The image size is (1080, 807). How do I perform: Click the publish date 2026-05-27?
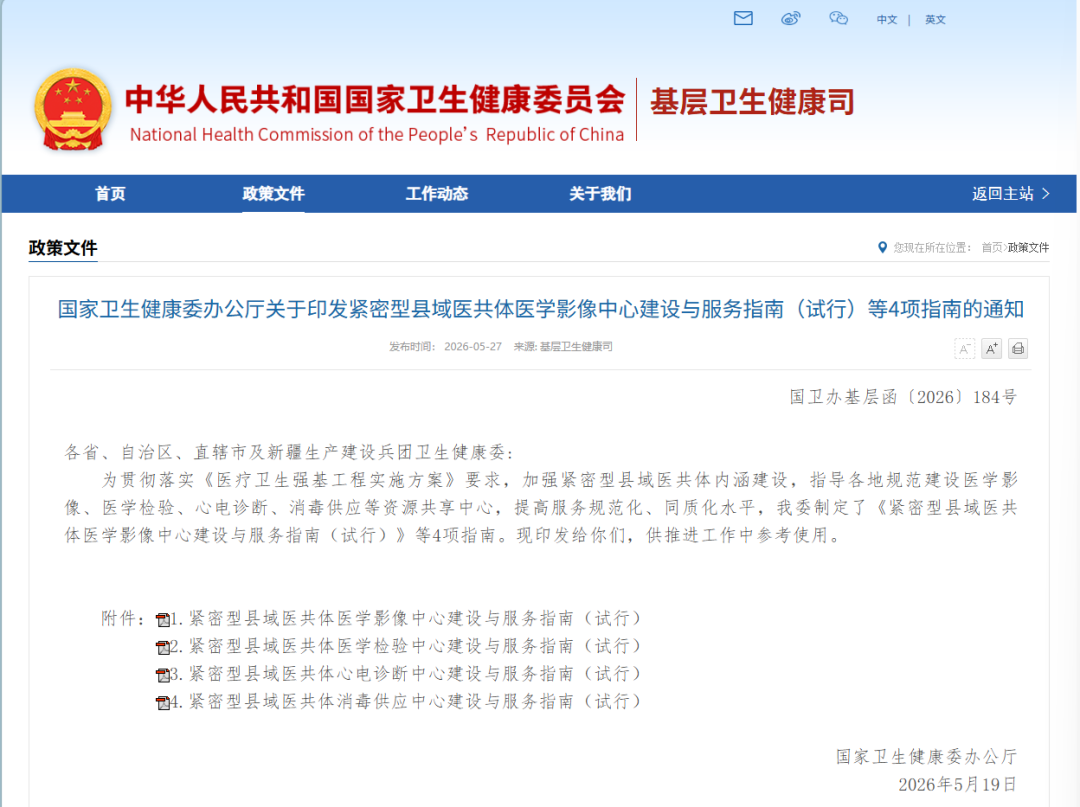tap(473, 346)
